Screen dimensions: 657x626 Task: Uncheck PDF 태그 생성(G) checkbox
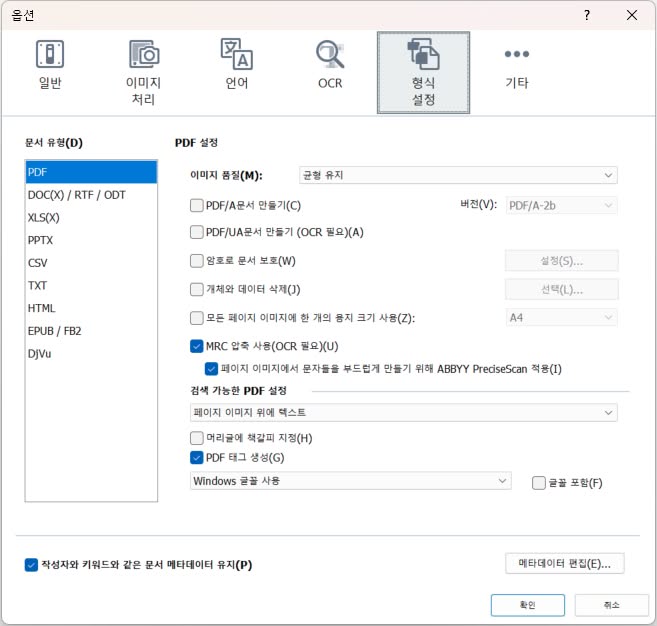click(197, 457)
